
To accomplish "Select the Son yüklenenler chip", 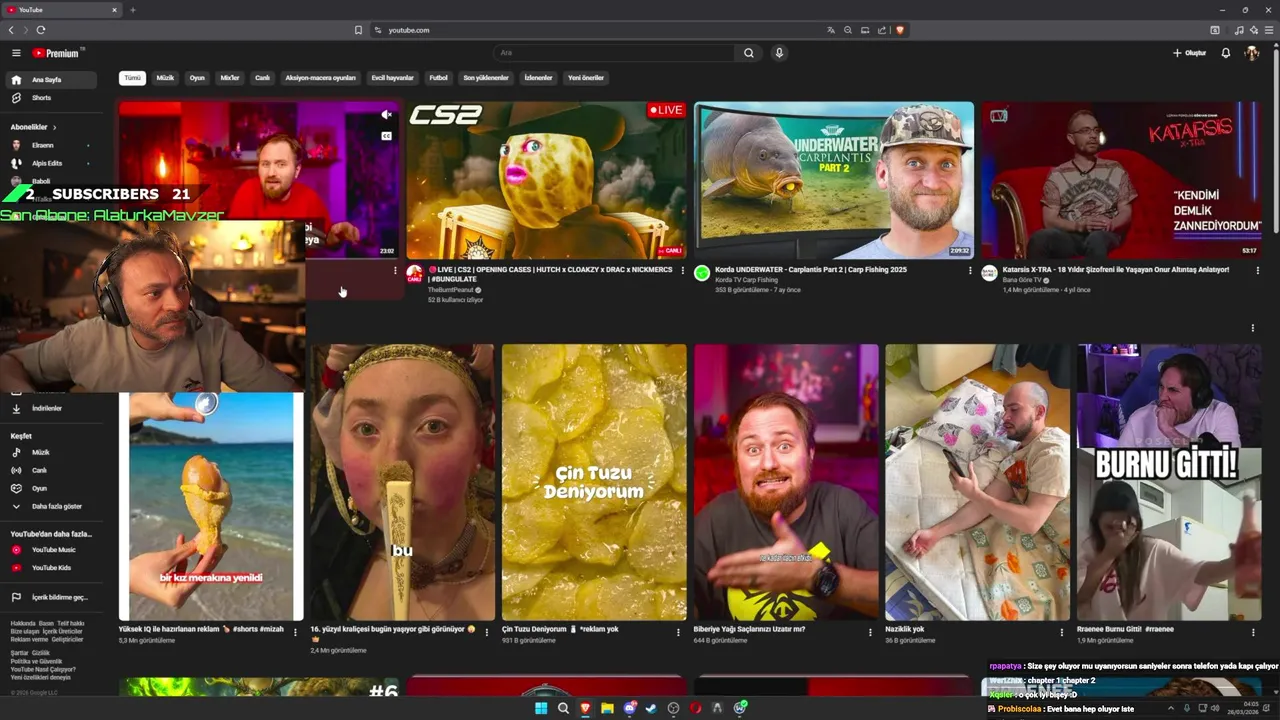I will tap(486, 78).
